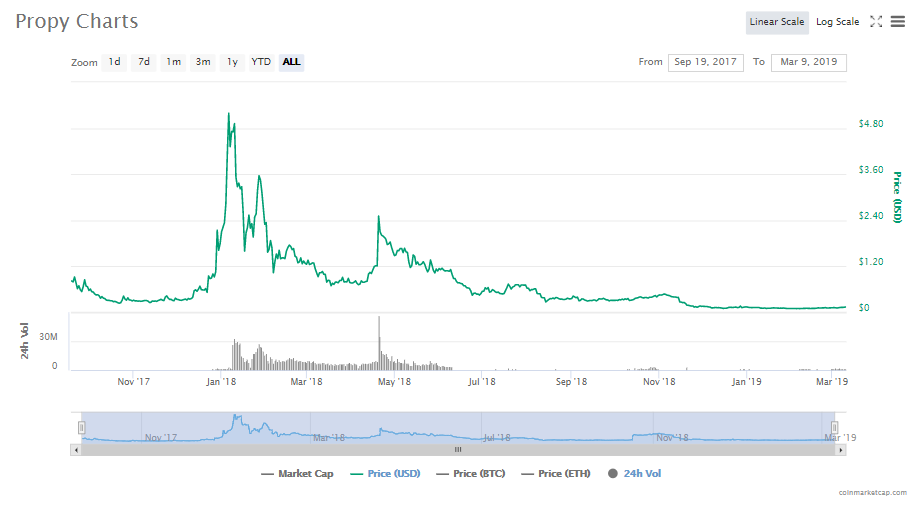919x510 pixels.
Task: Set zoom range to YTD
Action: coord(261,62)
